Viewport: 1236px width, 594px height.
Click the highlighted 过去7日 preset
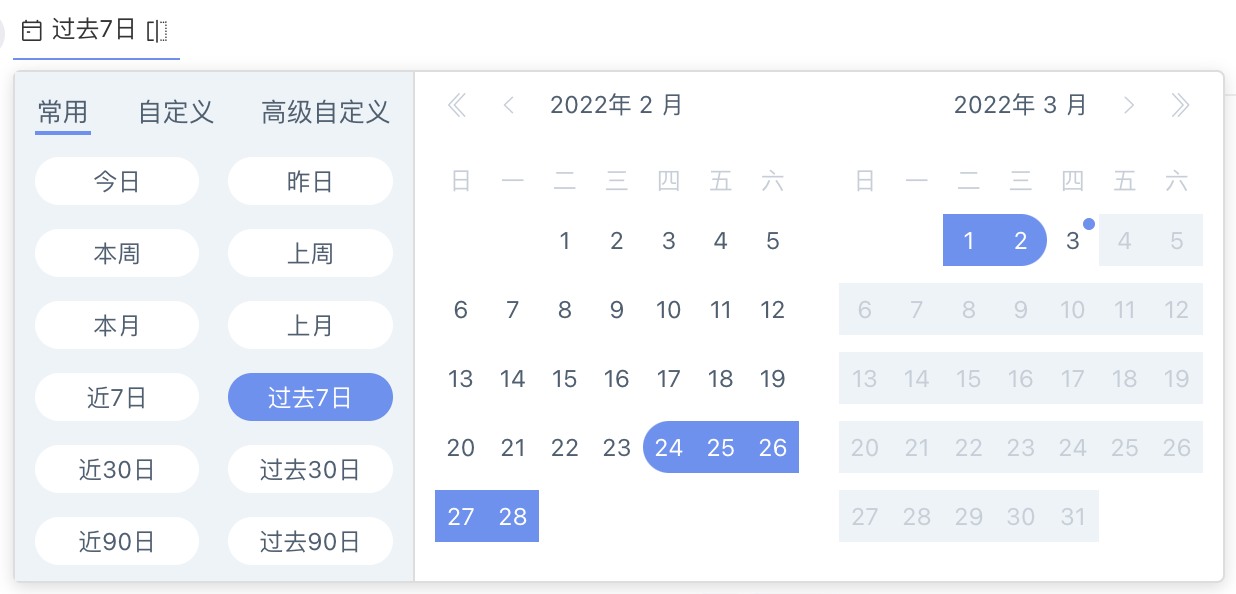click(x=310, y=398)
